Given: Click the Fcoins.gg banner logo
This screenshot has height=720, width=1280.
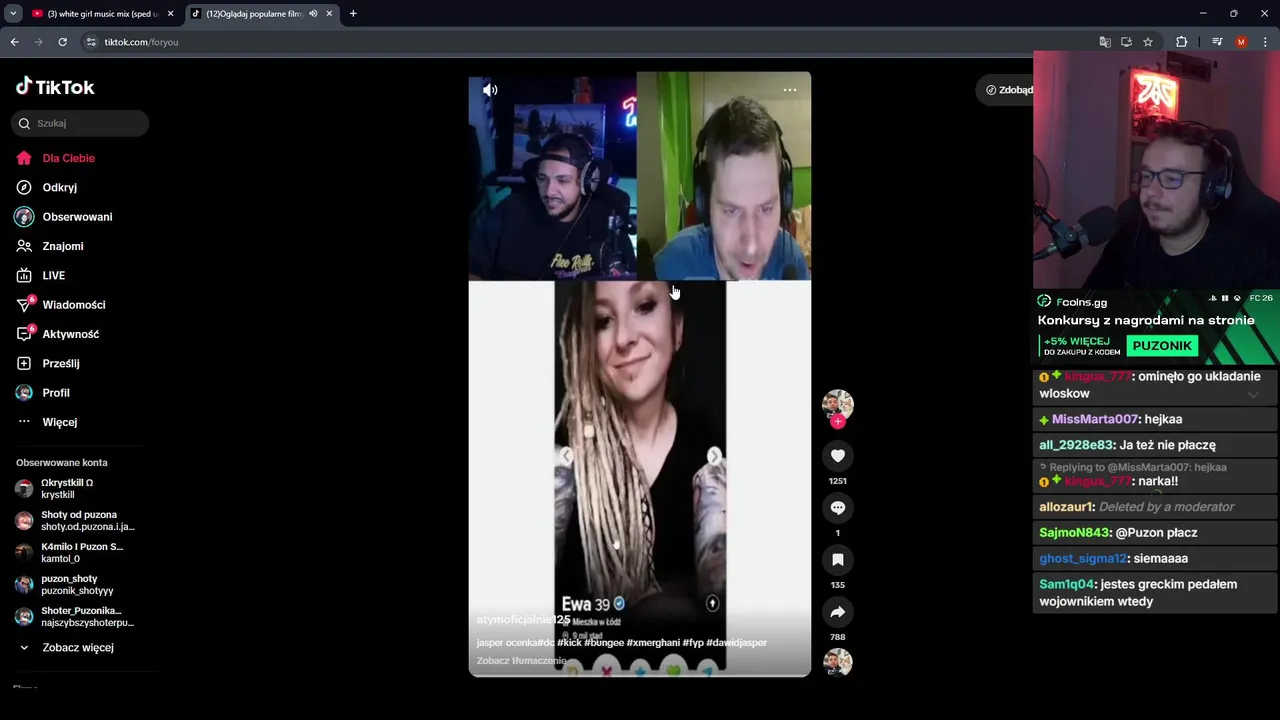Looking at the screenshot, I should (x=1072, y=301).
